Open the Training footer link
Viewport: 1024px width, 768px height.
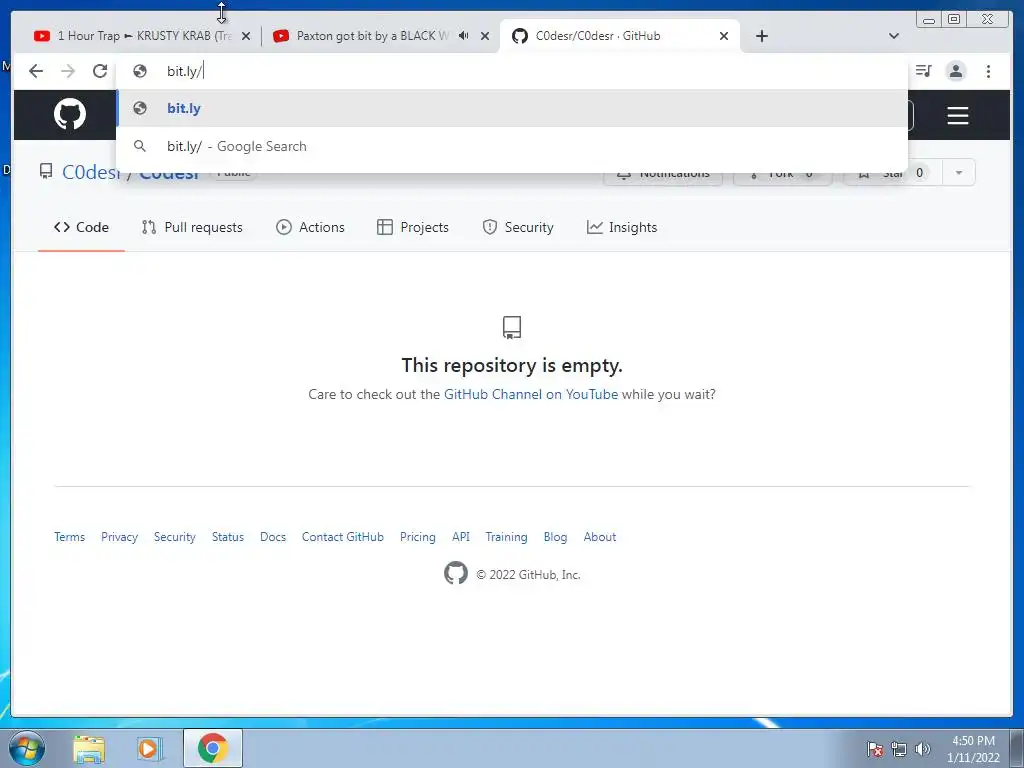506,537
